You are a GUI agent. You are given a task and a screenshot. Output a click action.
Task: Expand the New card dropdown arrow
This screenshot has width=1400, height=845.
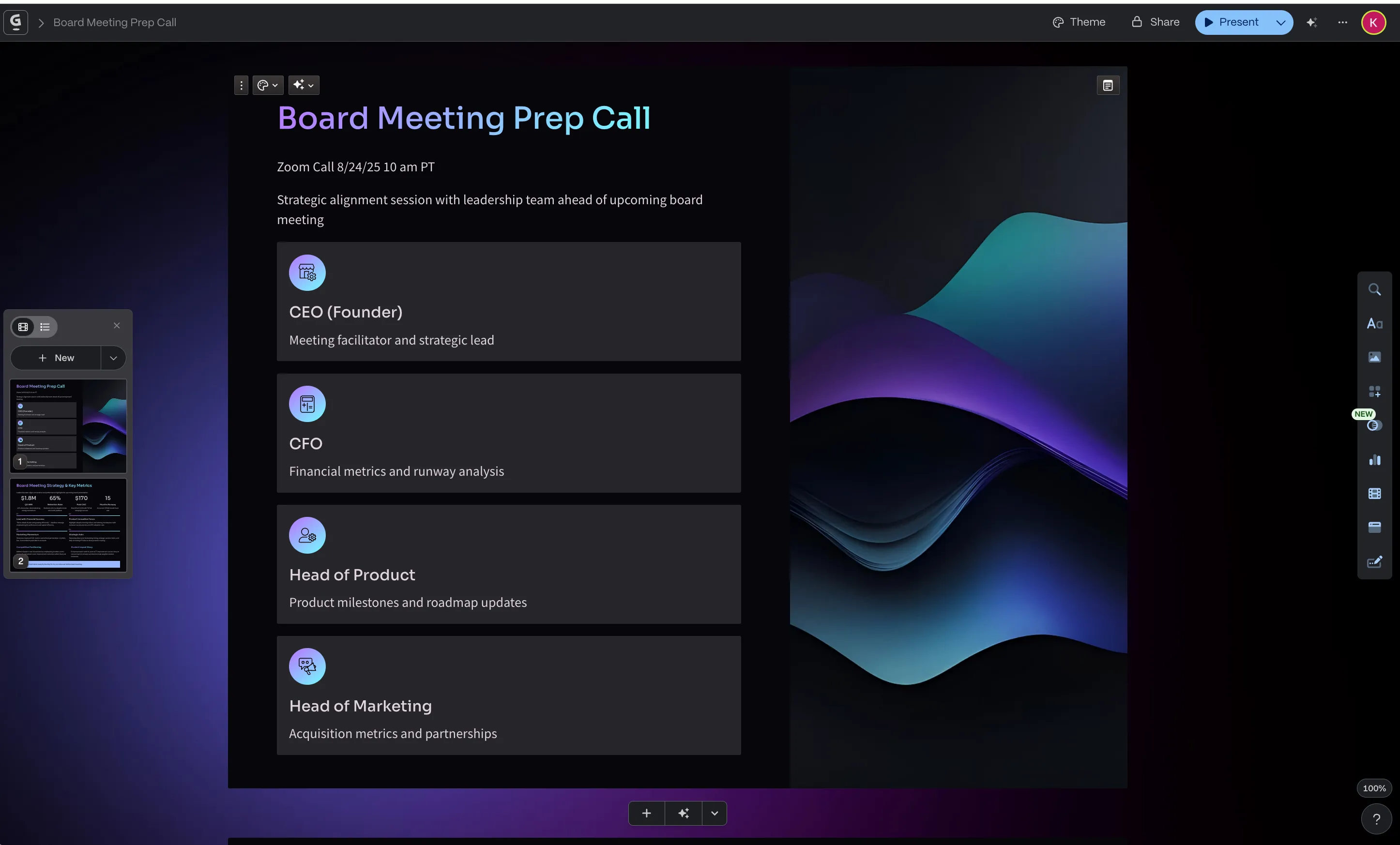(113, 358)
